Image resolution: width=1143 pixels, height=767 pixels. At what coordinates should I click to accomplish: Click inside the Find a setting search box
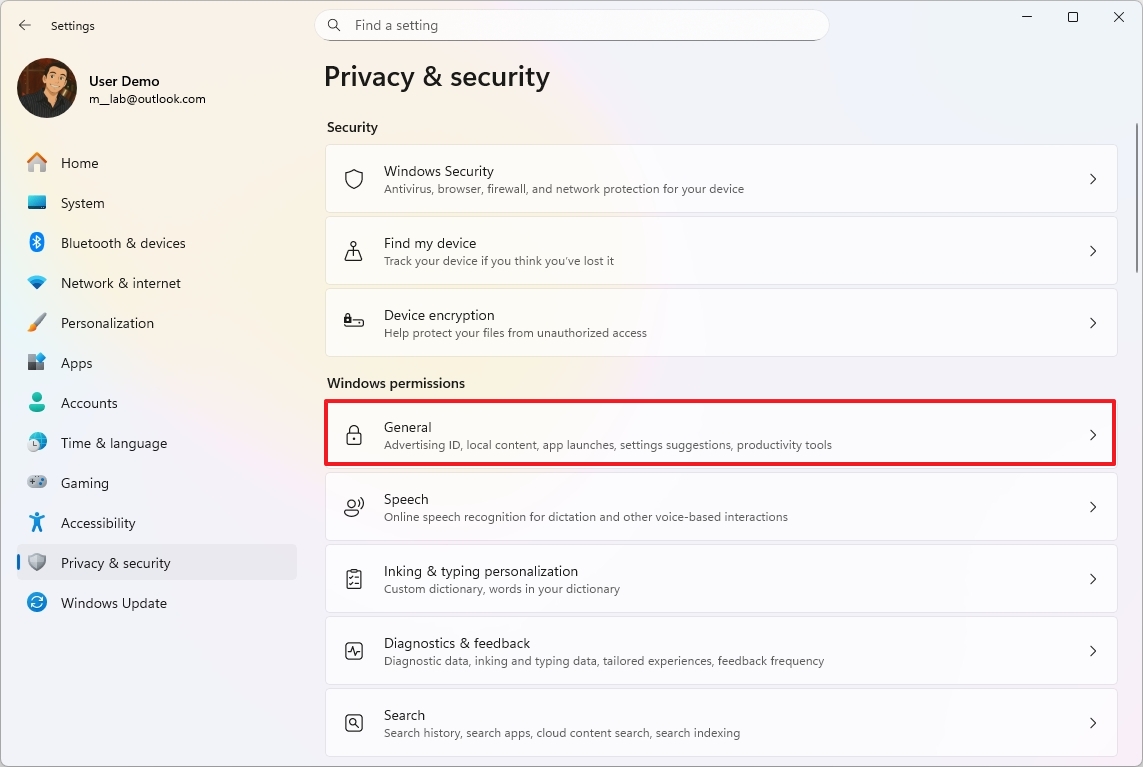571,25
